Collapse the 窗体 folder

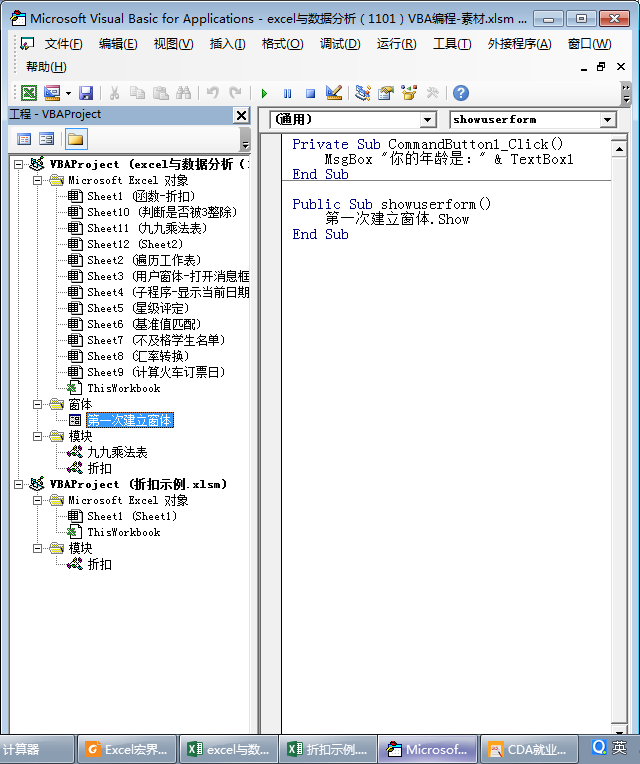click(x=37, y=404)
